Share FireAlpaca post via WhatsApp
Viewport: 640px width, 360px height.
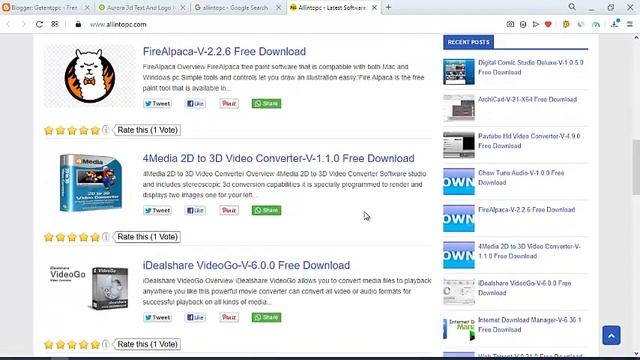click(266, 104)
